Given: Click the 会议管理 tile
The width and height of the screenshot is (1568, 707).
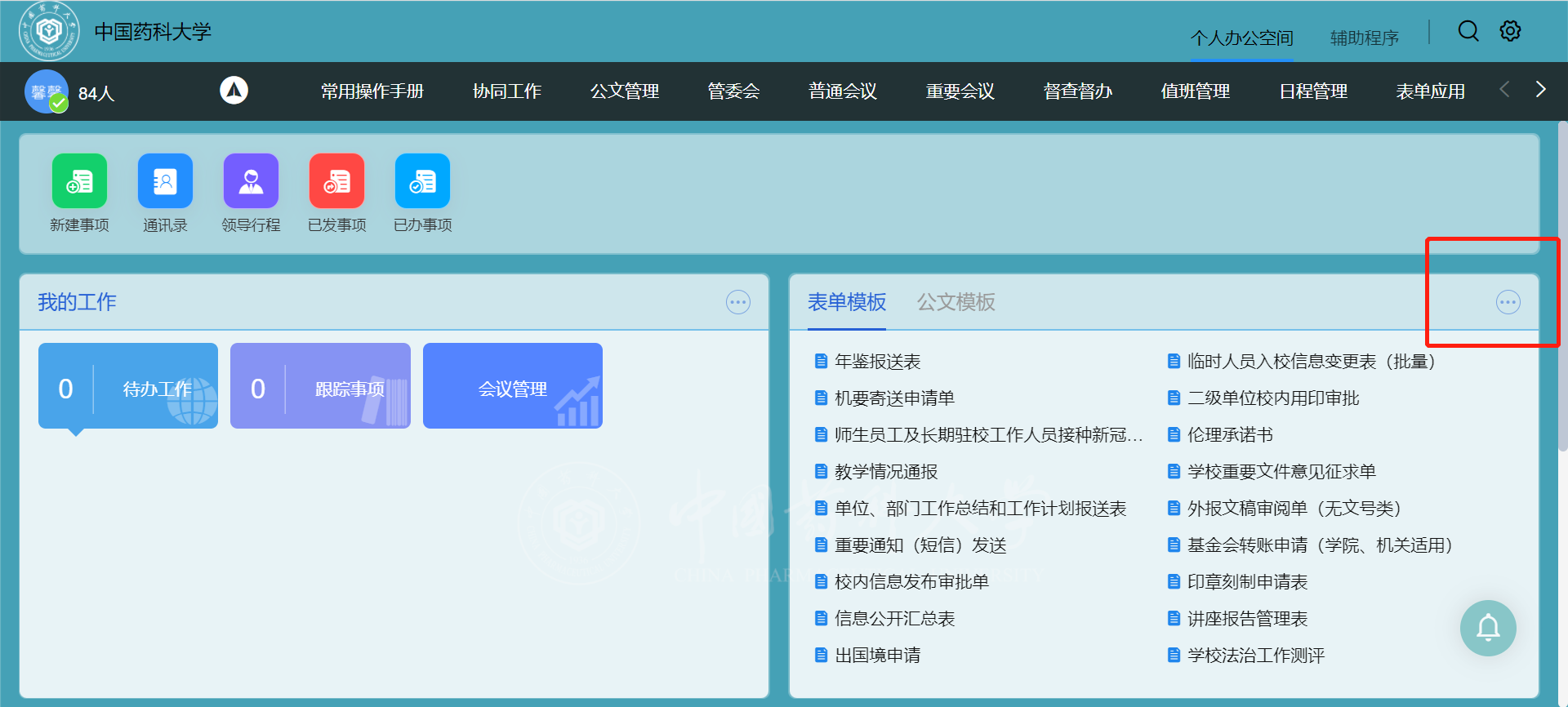Looking at the screenshot, I should [x=512, y=386].
